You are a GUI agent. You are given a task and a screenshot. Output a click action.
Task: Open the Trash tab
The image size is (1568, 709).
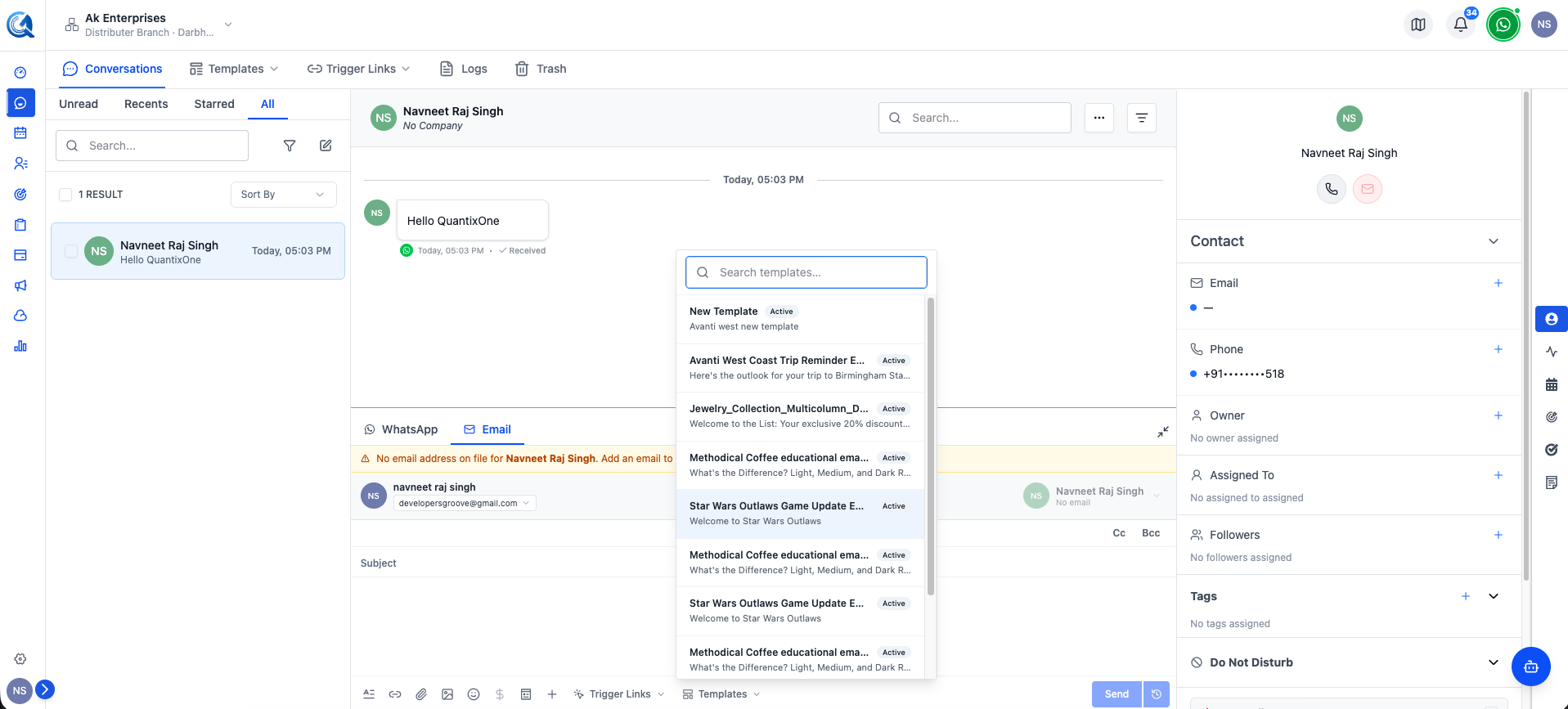pos(541,69)
